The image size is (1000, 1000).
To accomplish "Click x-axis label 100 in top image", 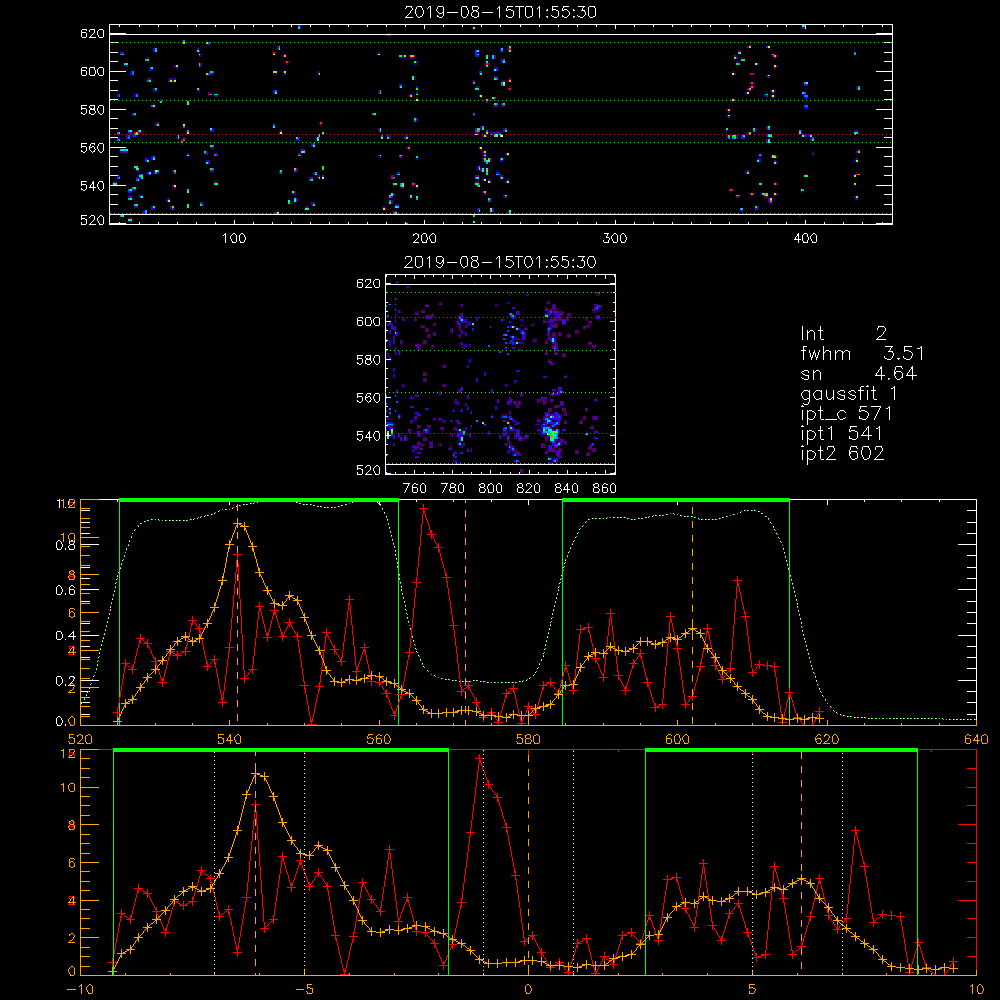I will click(234, 239).
